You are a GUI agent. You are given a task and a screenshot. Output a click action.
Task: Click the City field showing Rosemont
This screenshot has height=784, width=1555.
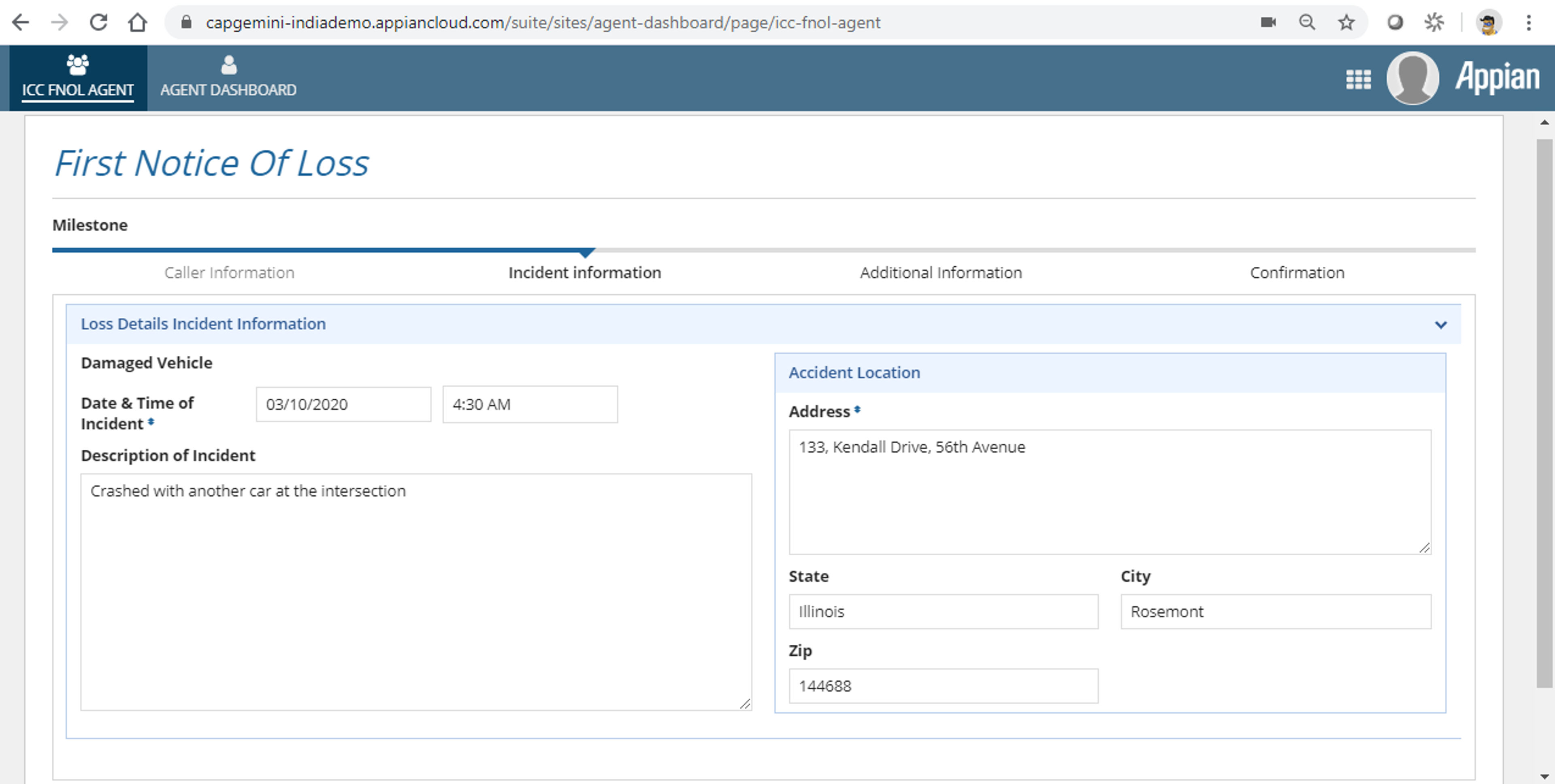click(1276, 612)
